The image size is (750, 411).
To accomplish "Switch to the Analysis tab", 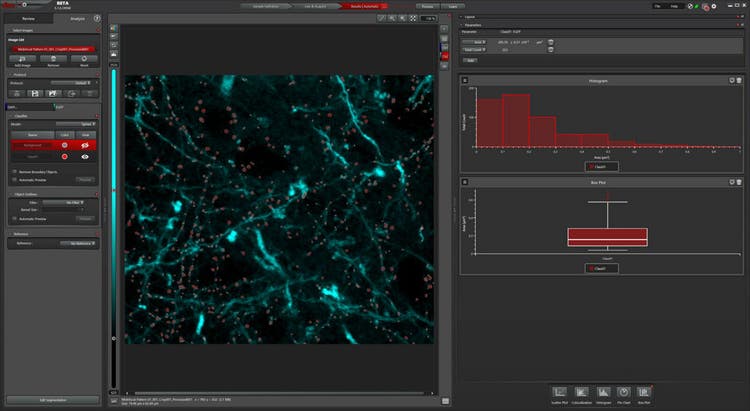I will coord(77,19).
